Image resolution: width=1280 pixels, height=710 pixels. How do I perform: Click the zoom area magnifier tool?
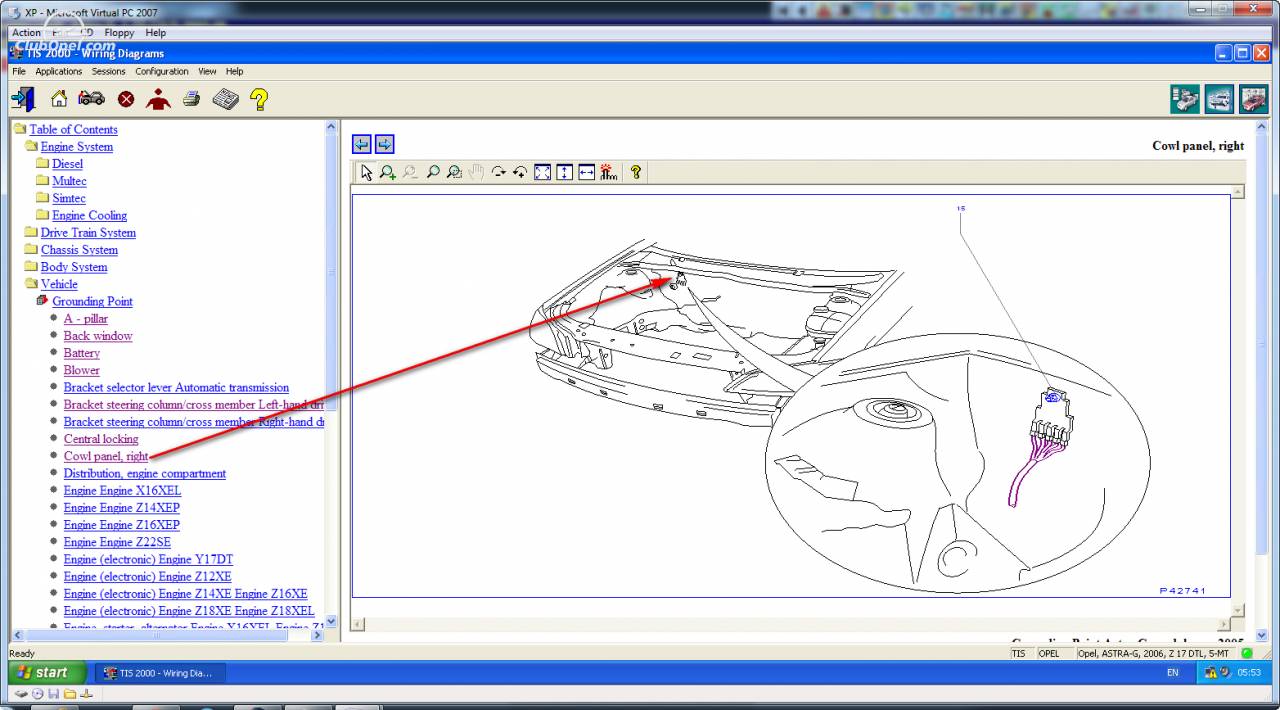click(x=454, y=172)
